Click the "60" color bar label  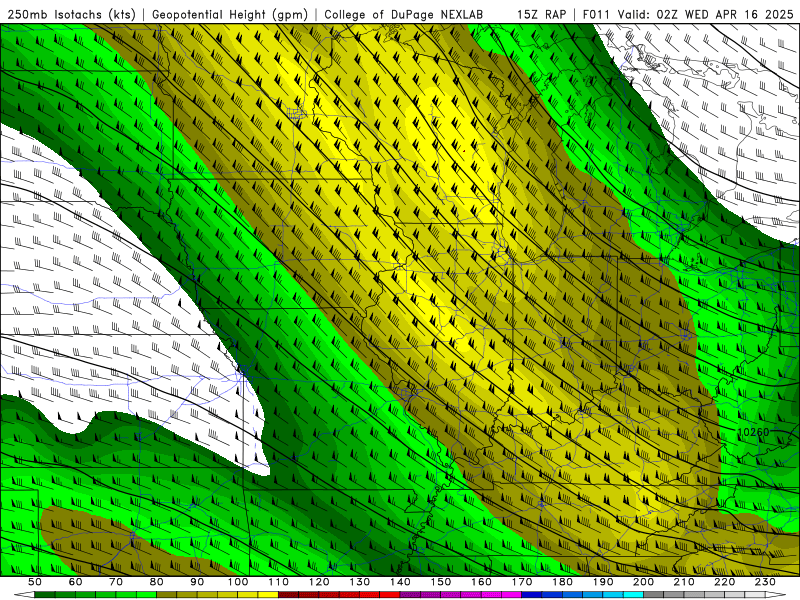[76, 582]
